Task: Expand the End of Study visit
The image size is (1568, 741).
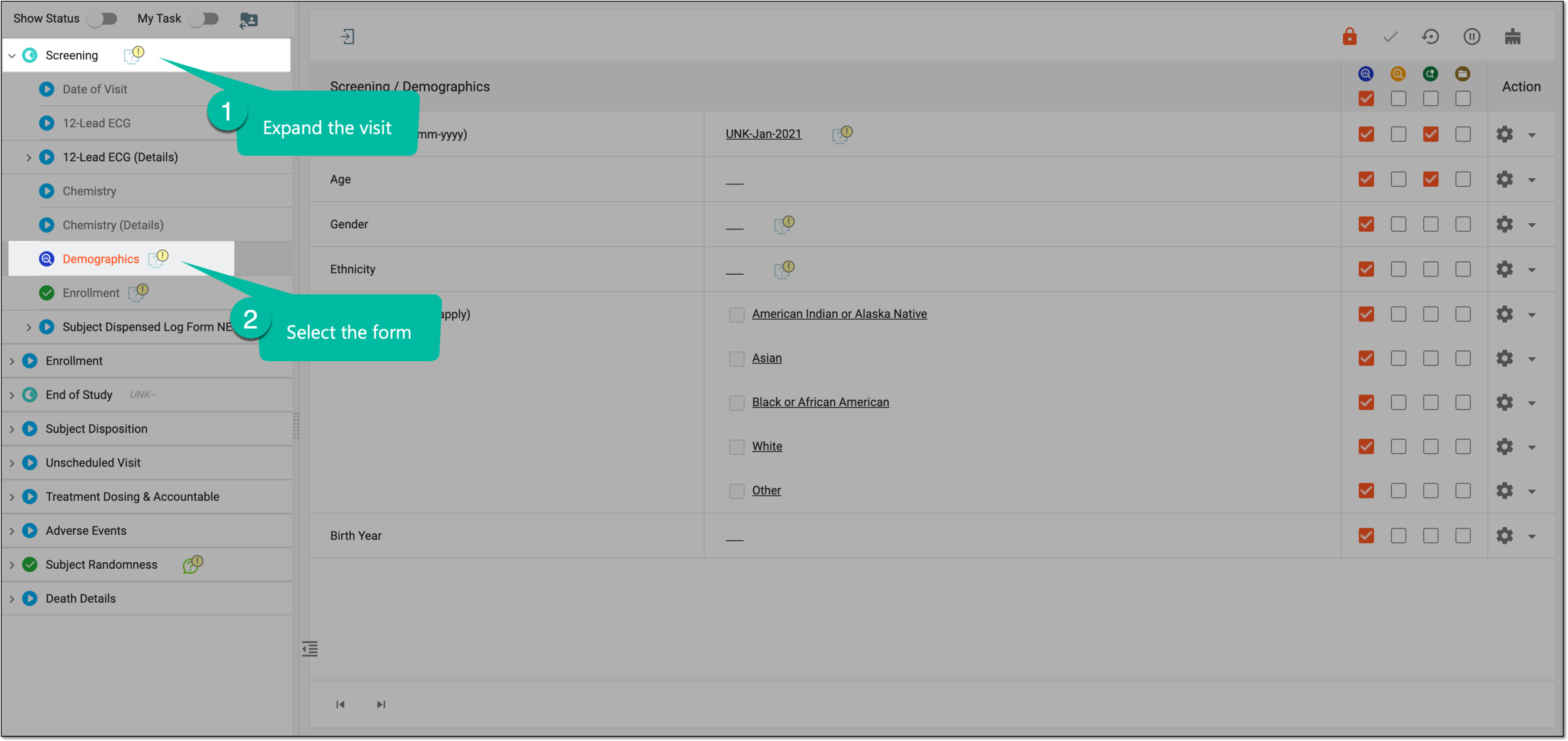Action: pyautogui.click(x=12, y=395)
